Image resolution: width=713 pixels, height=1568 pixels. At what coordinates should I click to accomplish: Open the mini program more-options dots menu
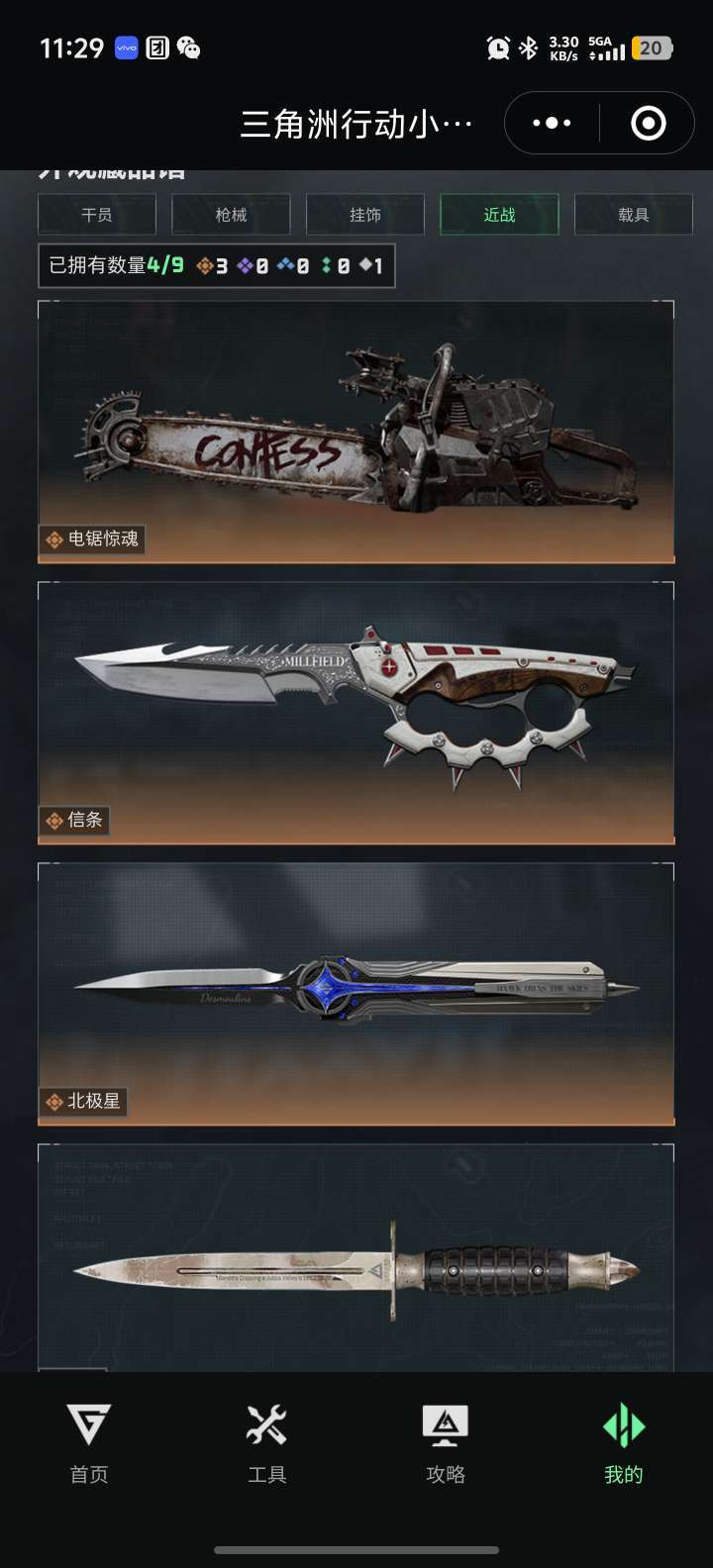[552, 123]
